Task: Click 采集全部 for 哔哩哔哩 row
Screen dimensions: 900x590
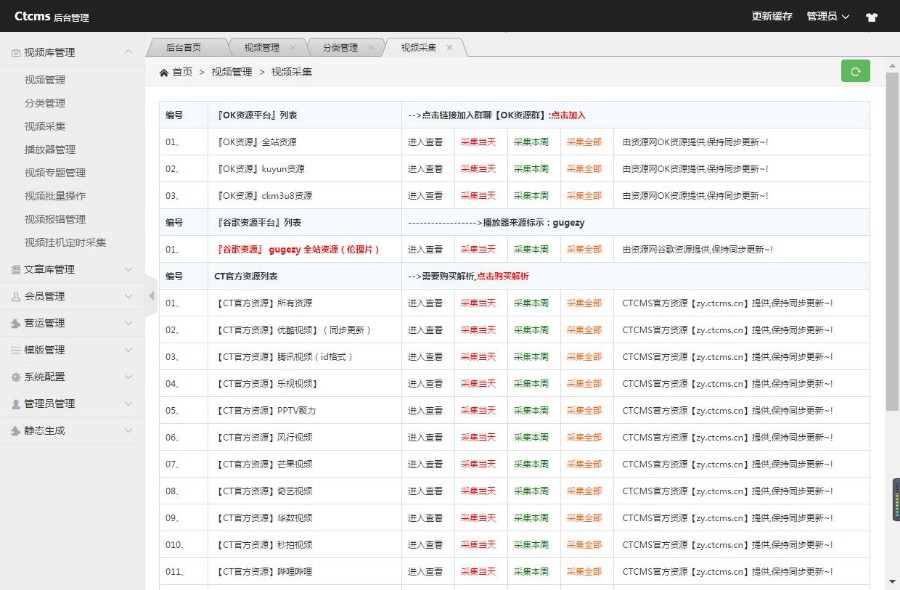Action: [584, 572]
